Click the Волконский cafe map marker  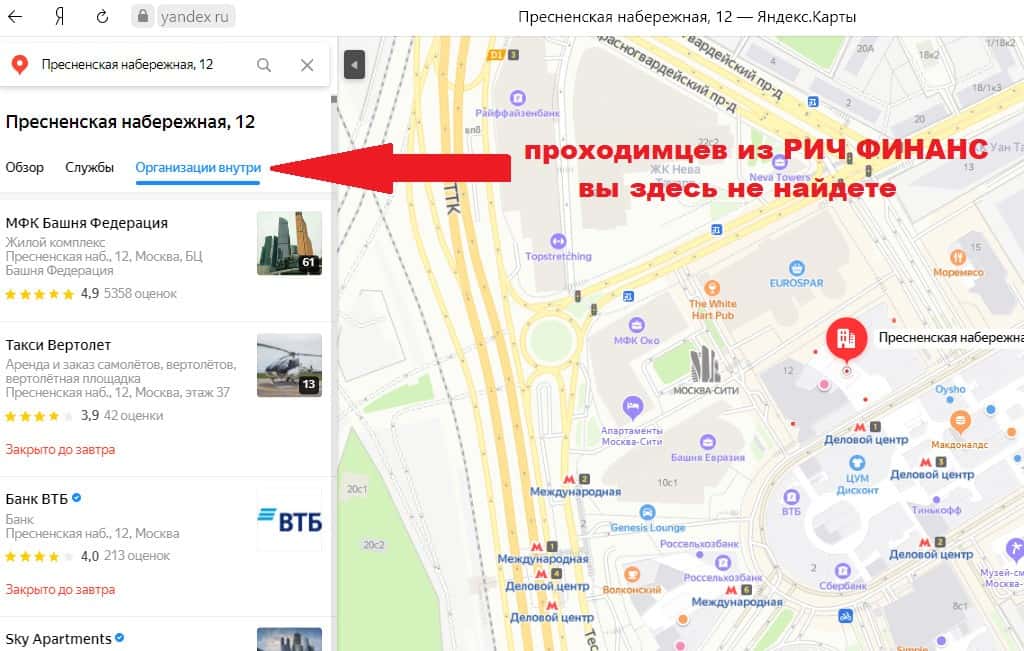tap(632, 575)
